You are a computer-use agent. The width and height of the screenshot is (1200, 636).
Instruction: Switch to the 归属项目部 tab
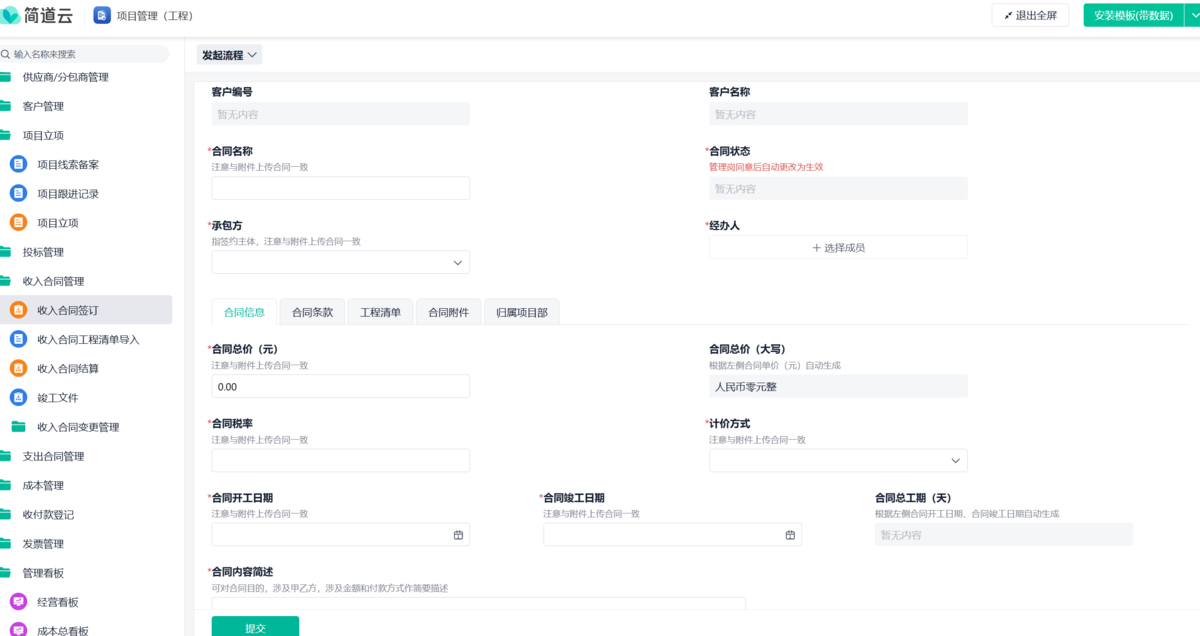coord(522,312)
